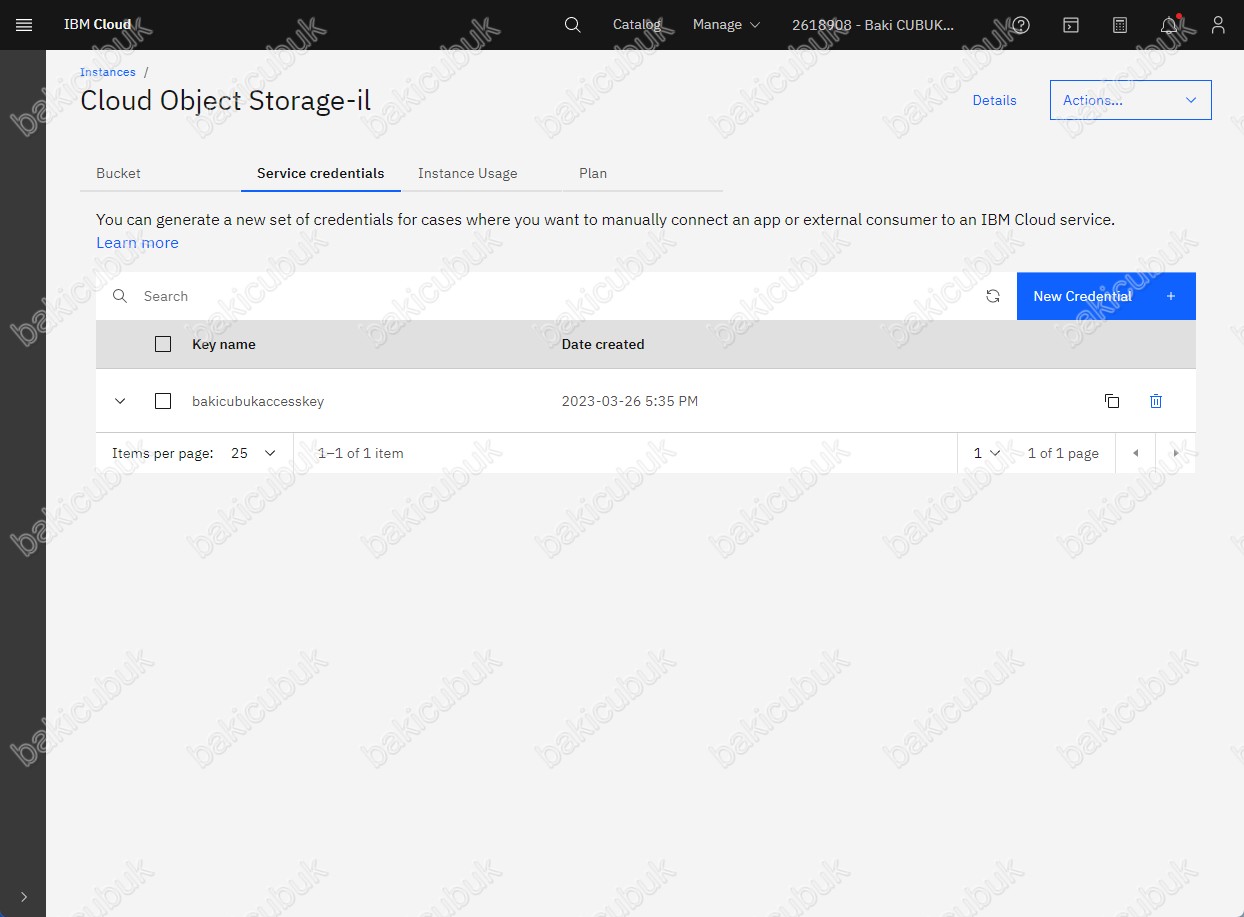Change the items per page dropdown
Screen dimensions: 1244x917
[253, 453]
